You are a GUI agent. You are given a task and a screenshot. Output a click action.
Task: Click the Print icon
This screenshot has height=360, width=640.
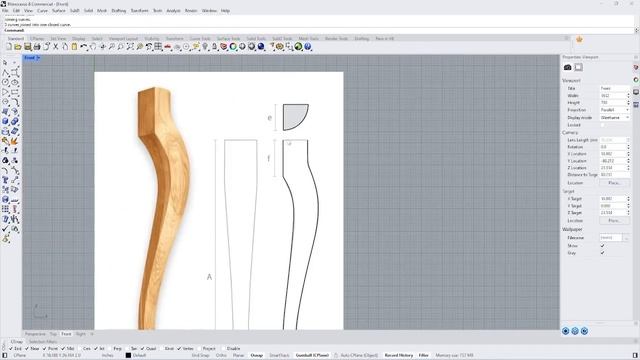point(37,47)
